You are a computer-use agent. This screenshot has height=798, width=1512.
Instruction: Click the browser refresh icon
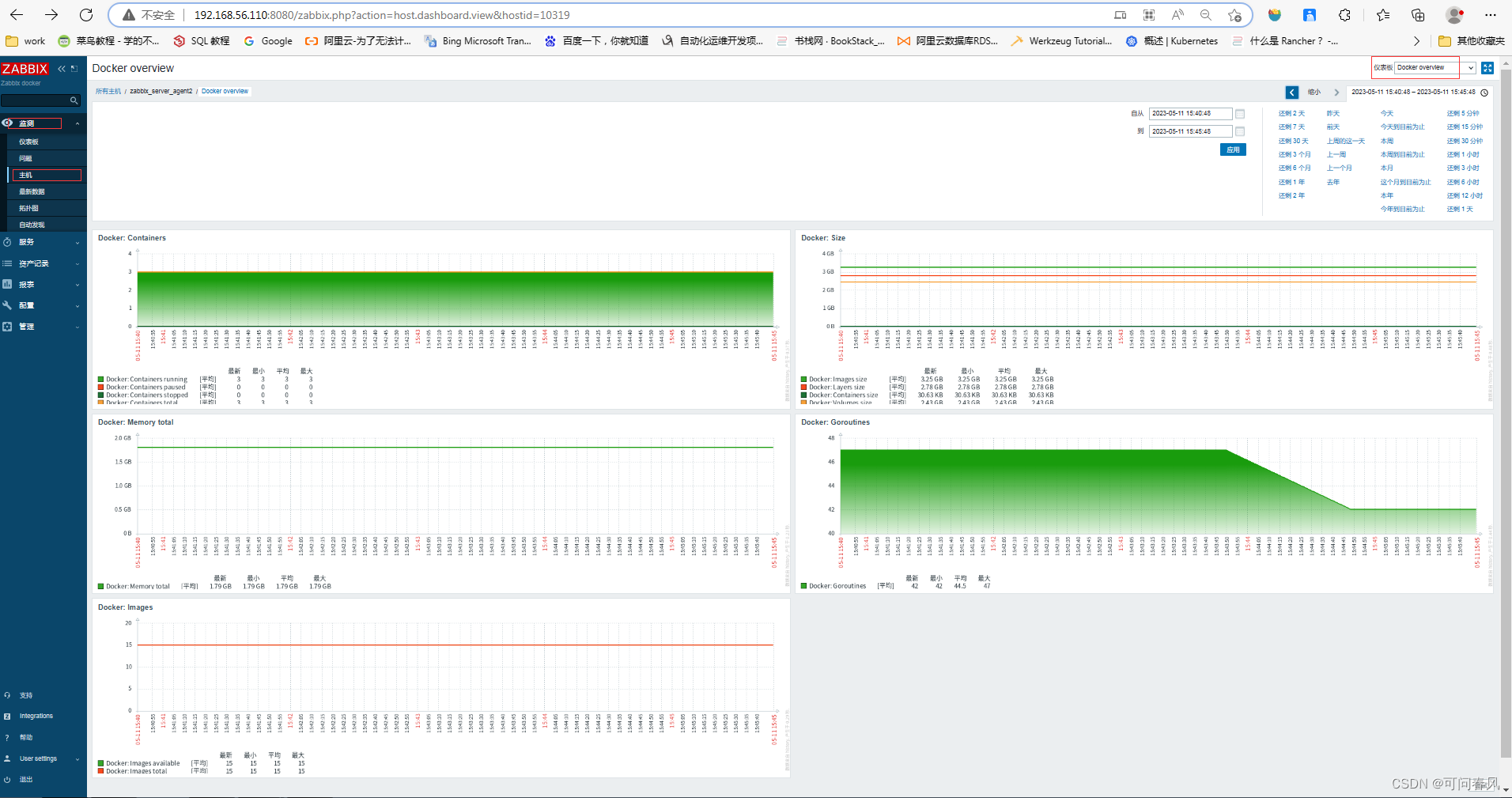tap(86, 15)
